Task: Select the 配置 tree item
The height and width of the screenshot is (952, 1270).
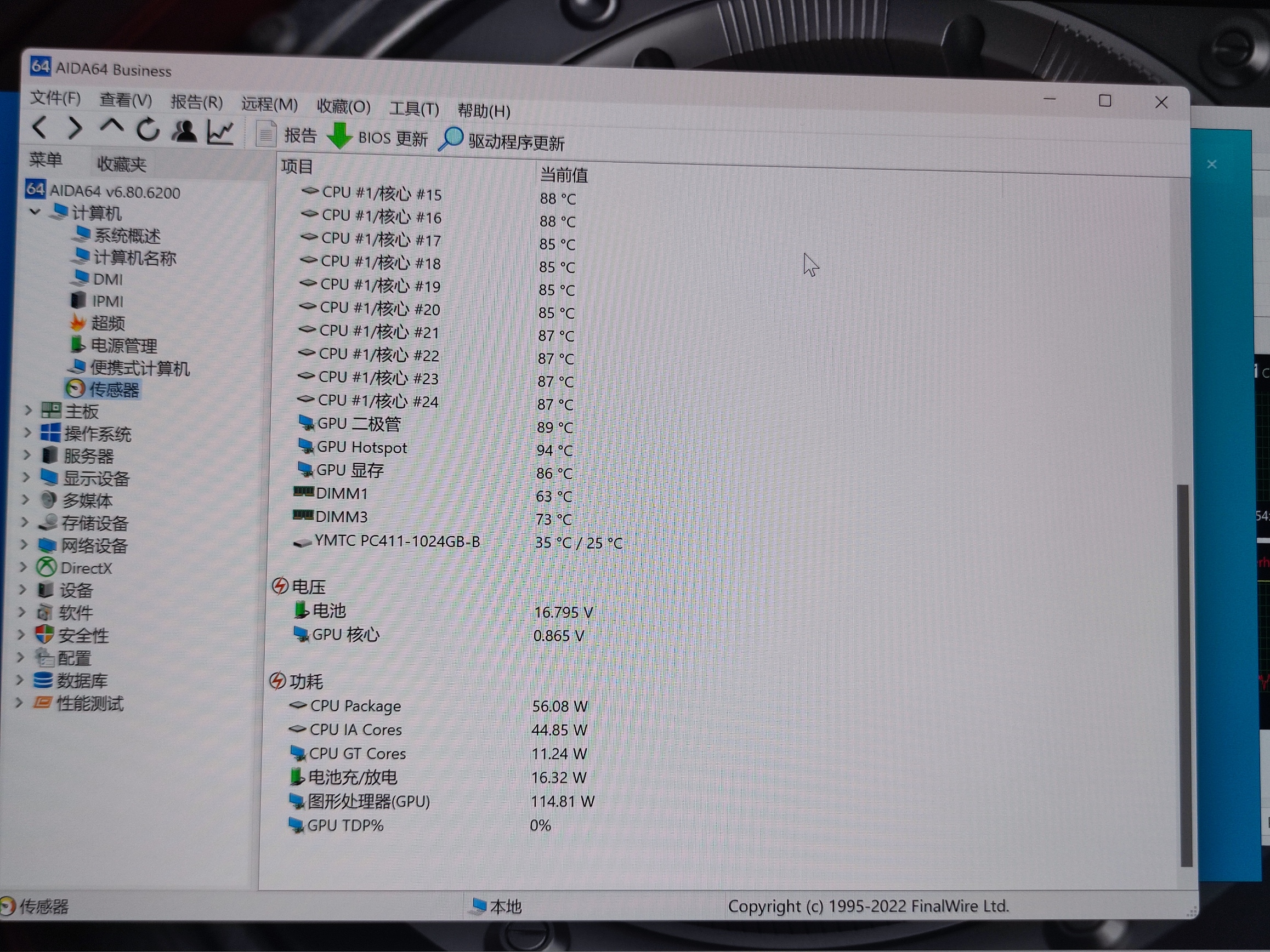Action: (63, 658)
